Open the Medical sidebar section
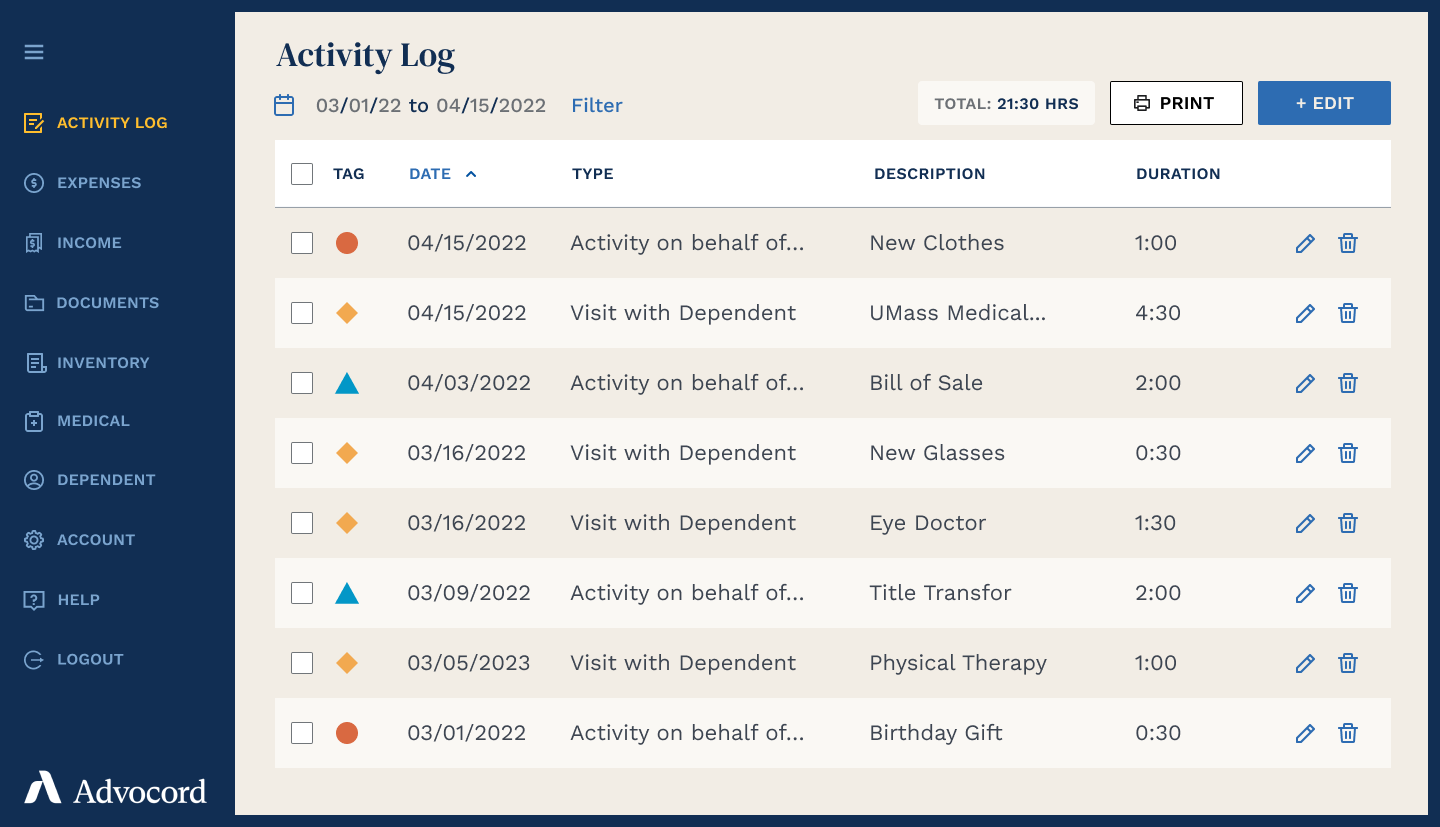This screenshot has width=1440, height=827. (93, 421)
